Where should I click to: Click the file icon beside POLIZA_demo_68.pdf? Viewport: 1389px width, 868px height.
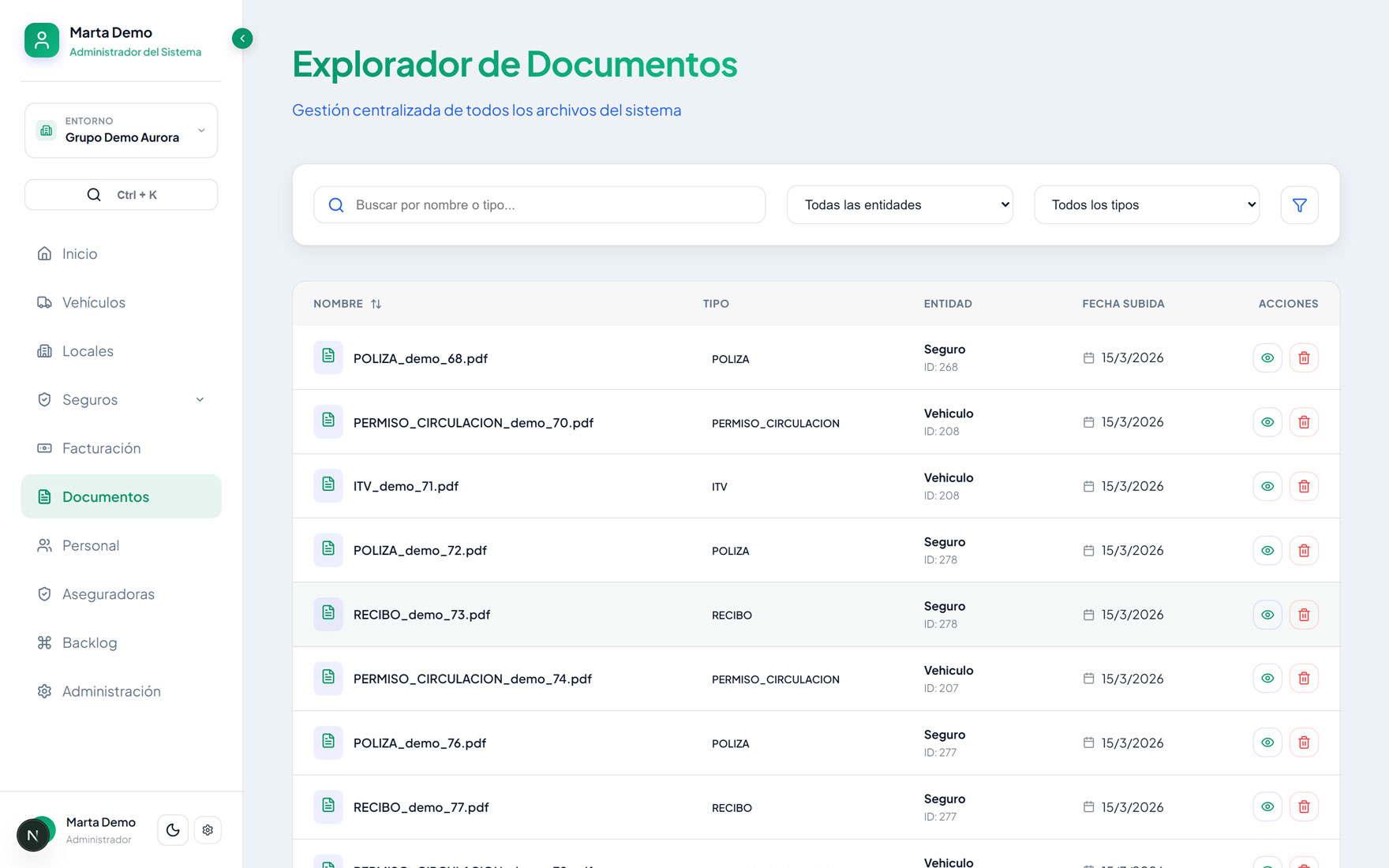(328, 357)
